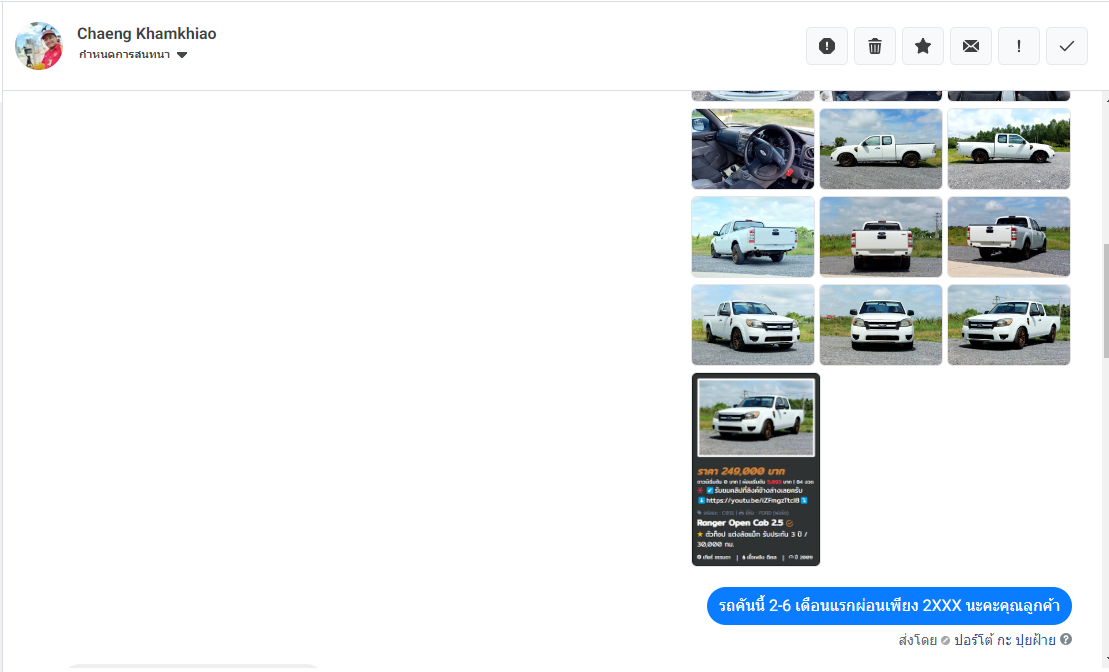The image size is (1109, 672).
Task: Select the blue message about 2XXX installments
Action: (889, 606)
